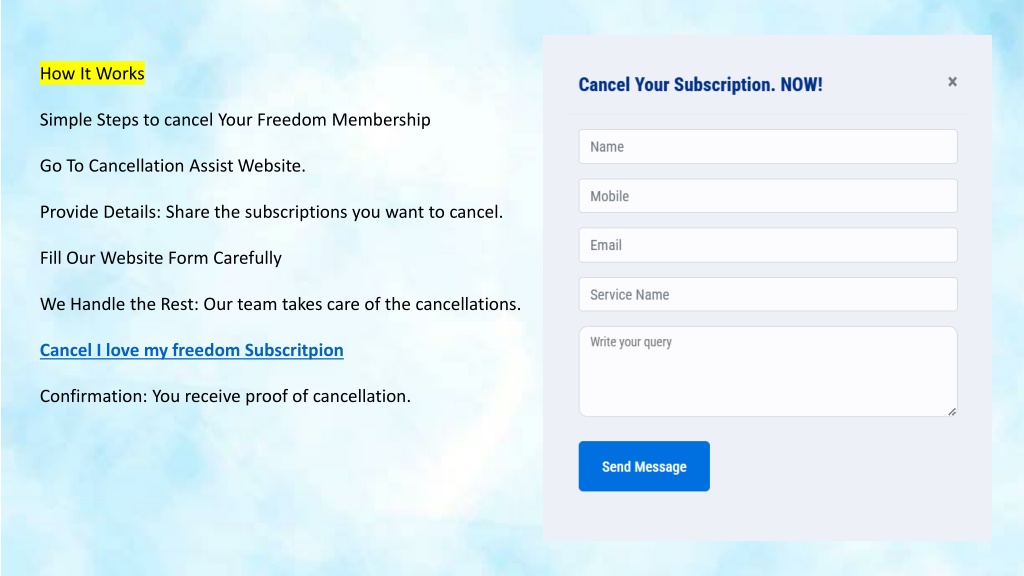The height and width of the screenshot is (576, 1024).
Task: Select the Mobile number field
Action: [768, 196]
